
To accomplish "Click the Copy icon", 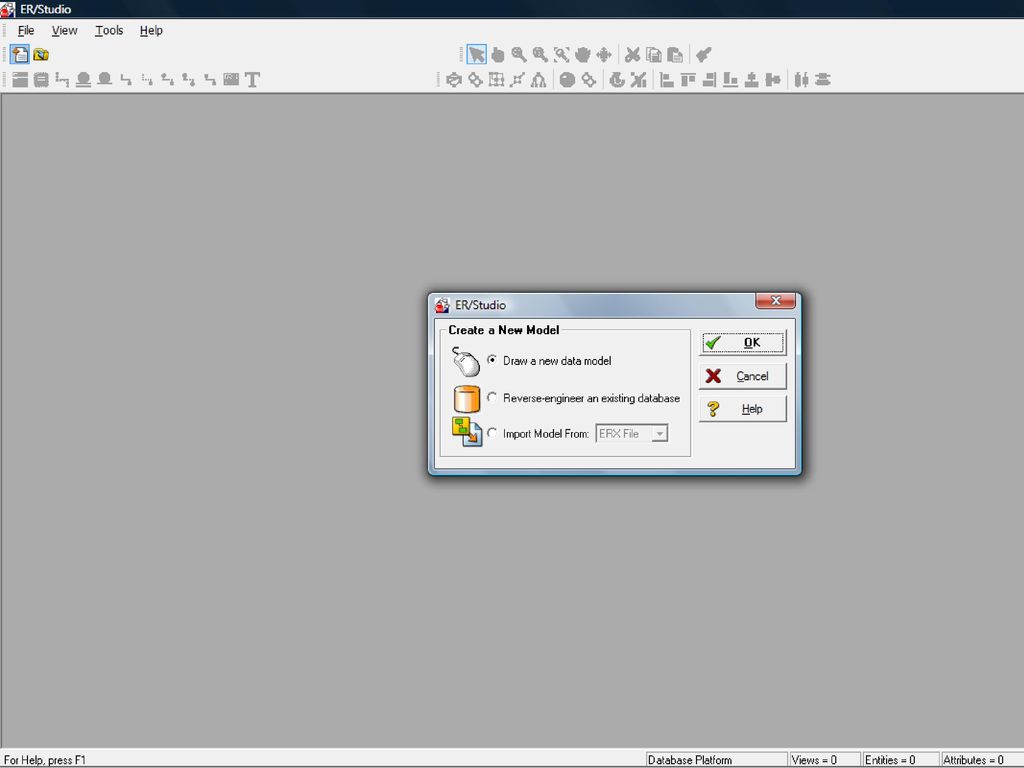I will (654, 55).
